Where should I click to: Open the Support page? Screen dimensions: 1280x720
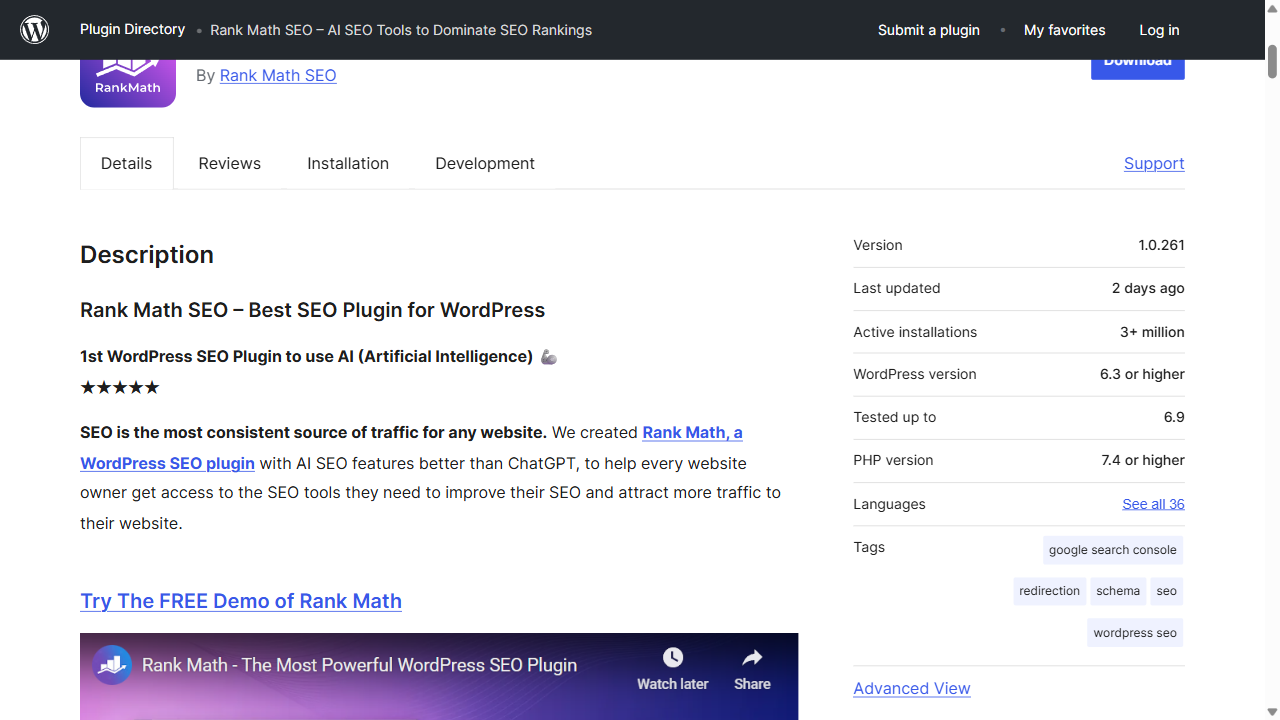point(1153,163)
